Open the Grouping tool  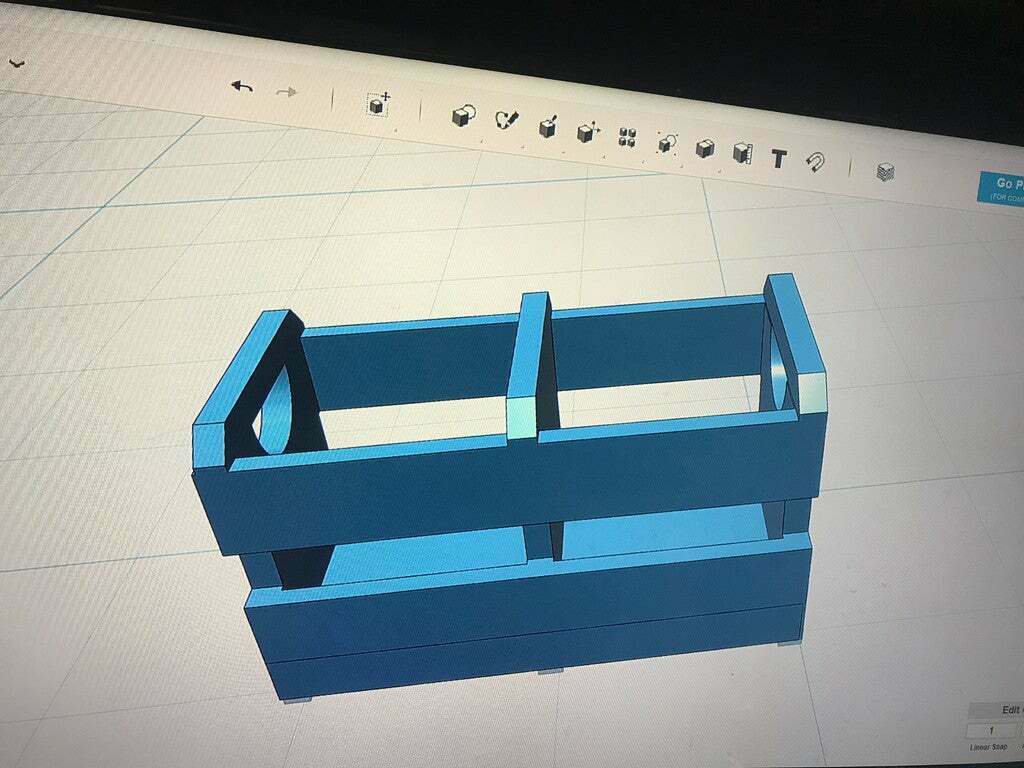pos(667,142)
